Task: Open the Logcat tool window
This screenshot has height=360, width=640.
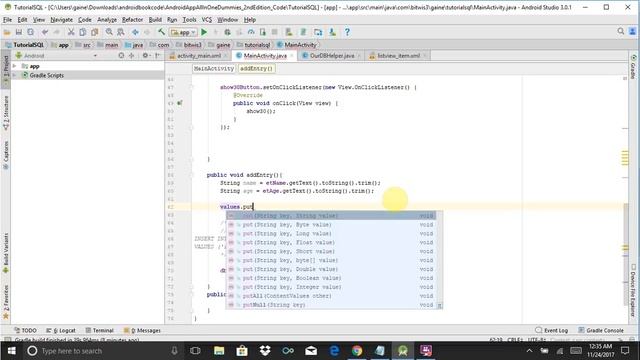Action: tap(61, 330)
